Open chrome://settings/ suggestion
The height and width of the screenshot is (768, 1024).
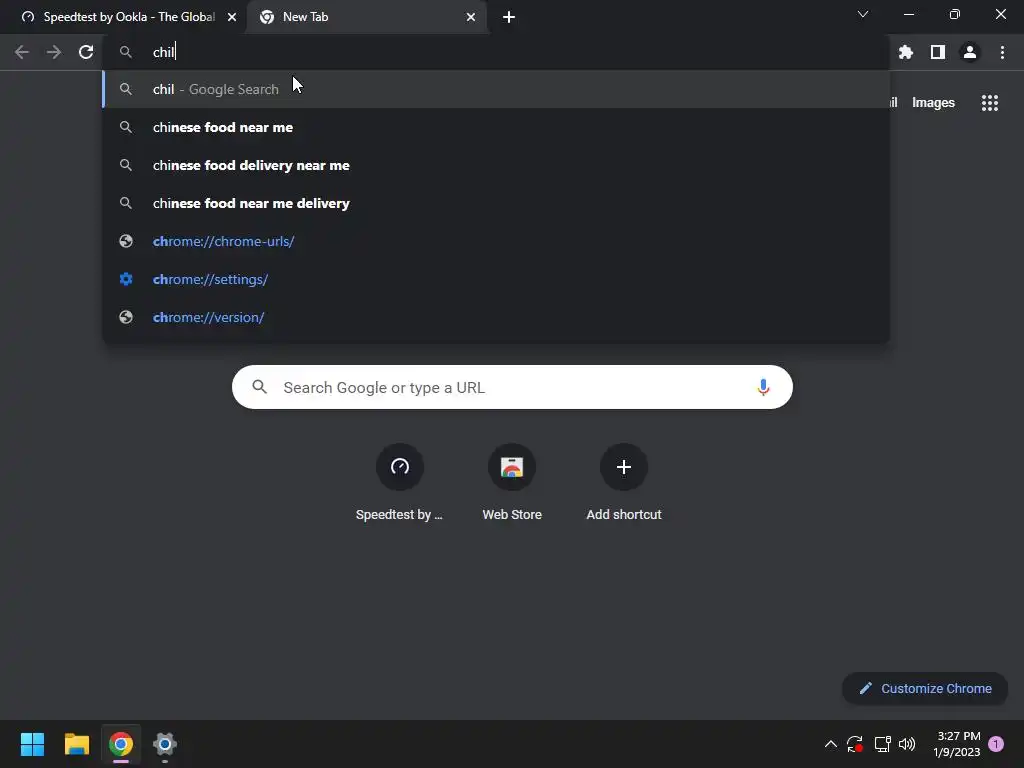pyautogui.click(x=496, y=279)
